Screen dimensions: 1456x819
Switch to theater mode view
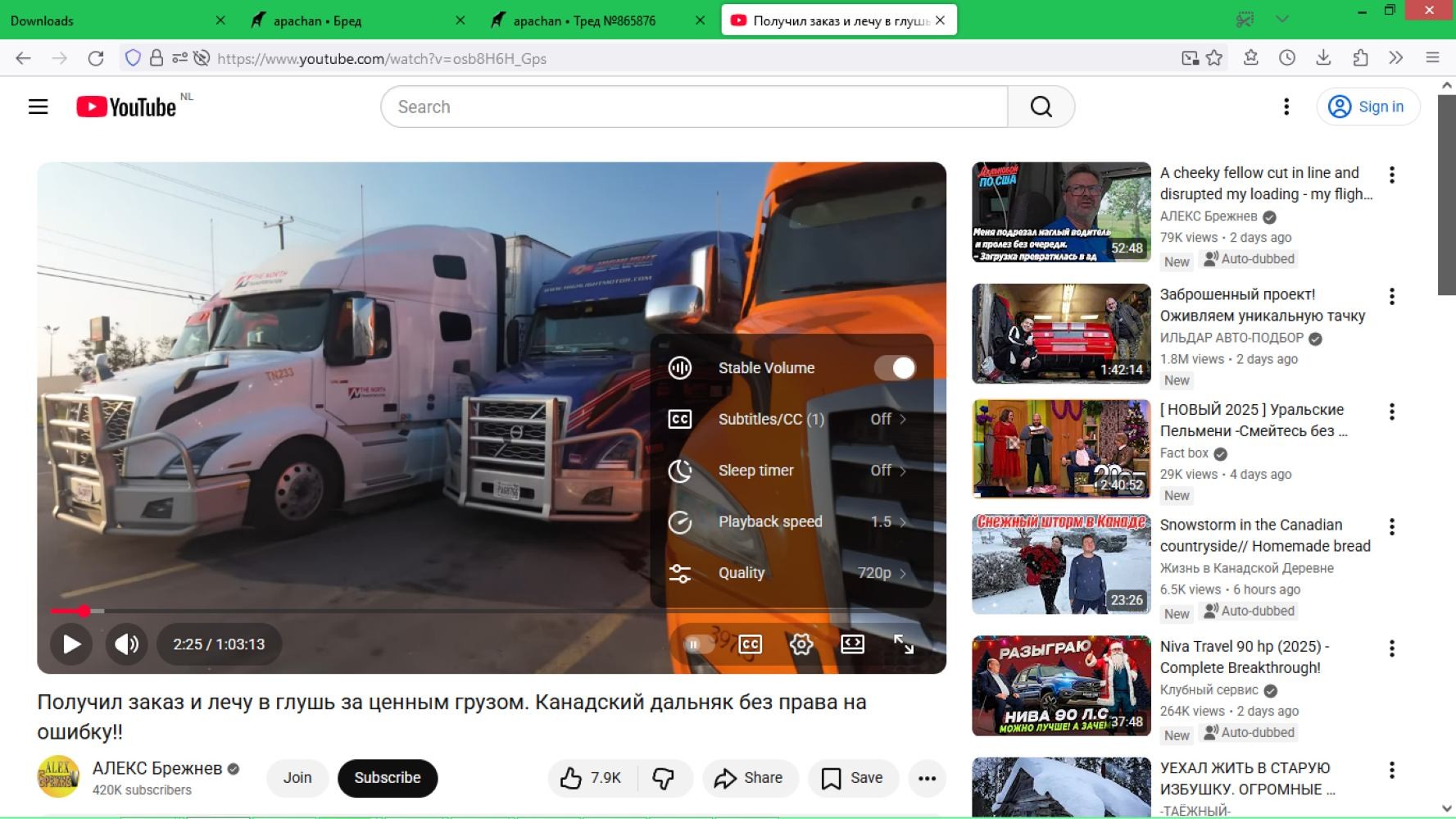[852, 644]
